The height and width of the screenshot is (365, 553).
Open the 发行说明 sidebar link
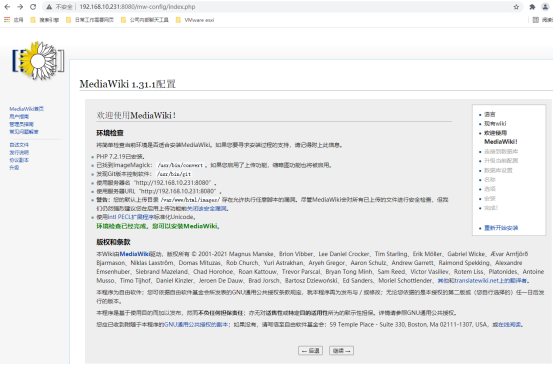(19, 152)
